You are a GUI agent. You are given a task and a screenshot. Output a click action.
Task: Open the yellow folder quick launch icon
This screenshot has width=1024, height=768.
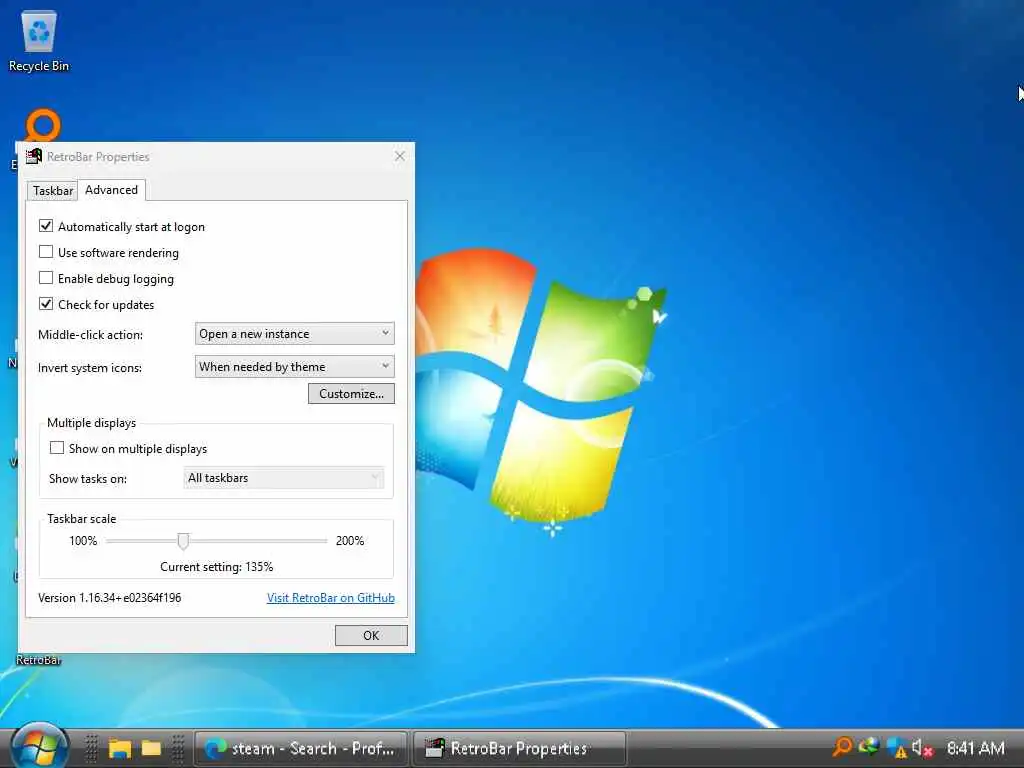[152, 748]
